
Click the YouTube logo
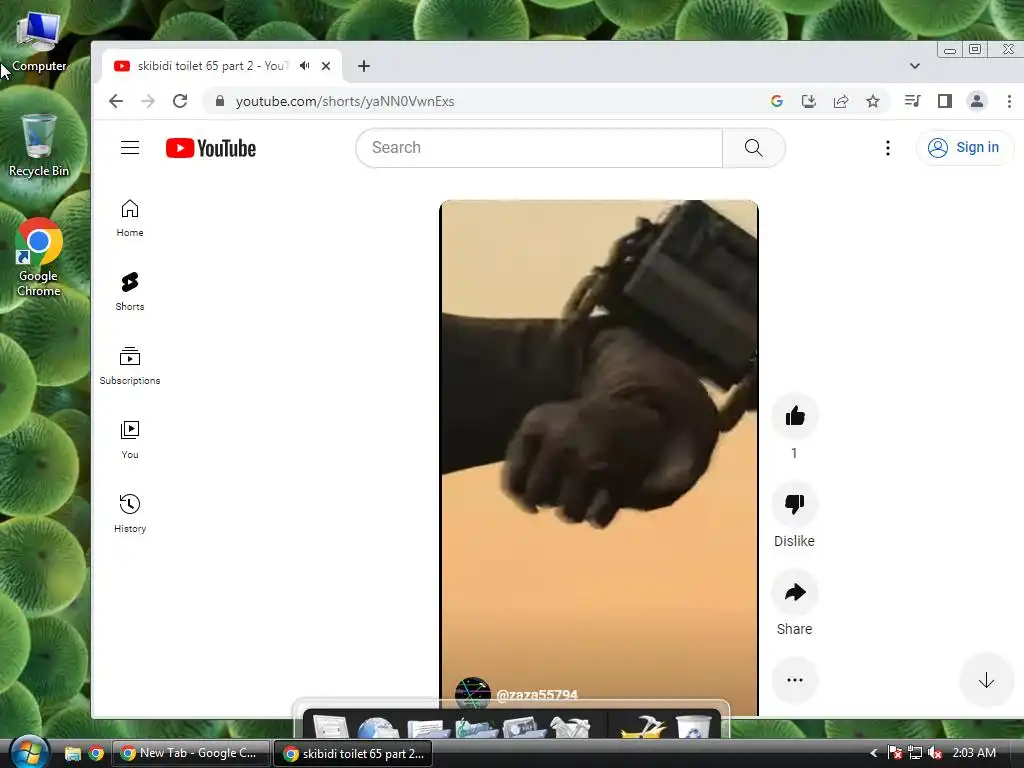coord(210,148)
